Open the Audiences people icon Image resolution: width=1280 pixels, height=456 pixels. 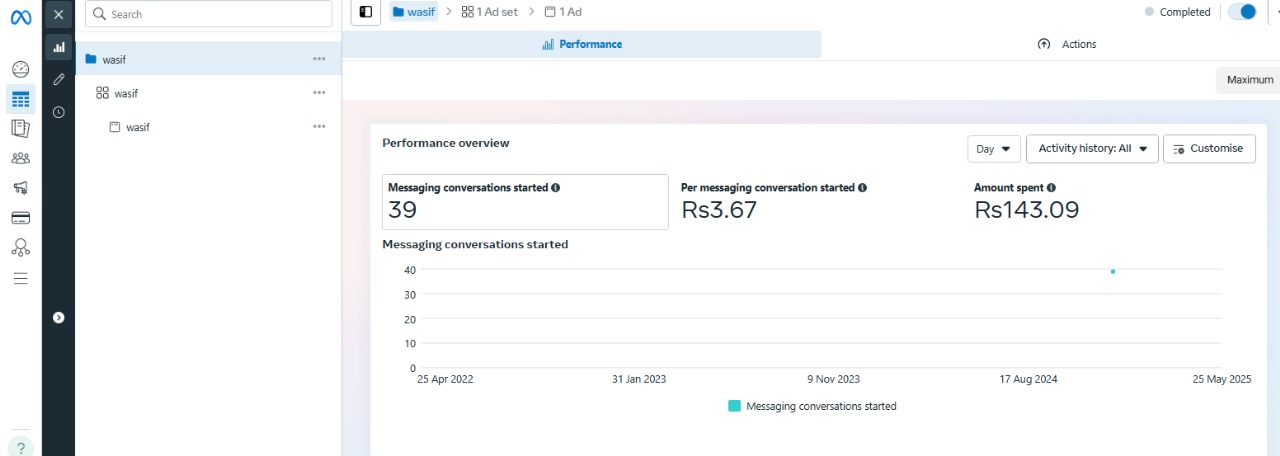[20, 158]
